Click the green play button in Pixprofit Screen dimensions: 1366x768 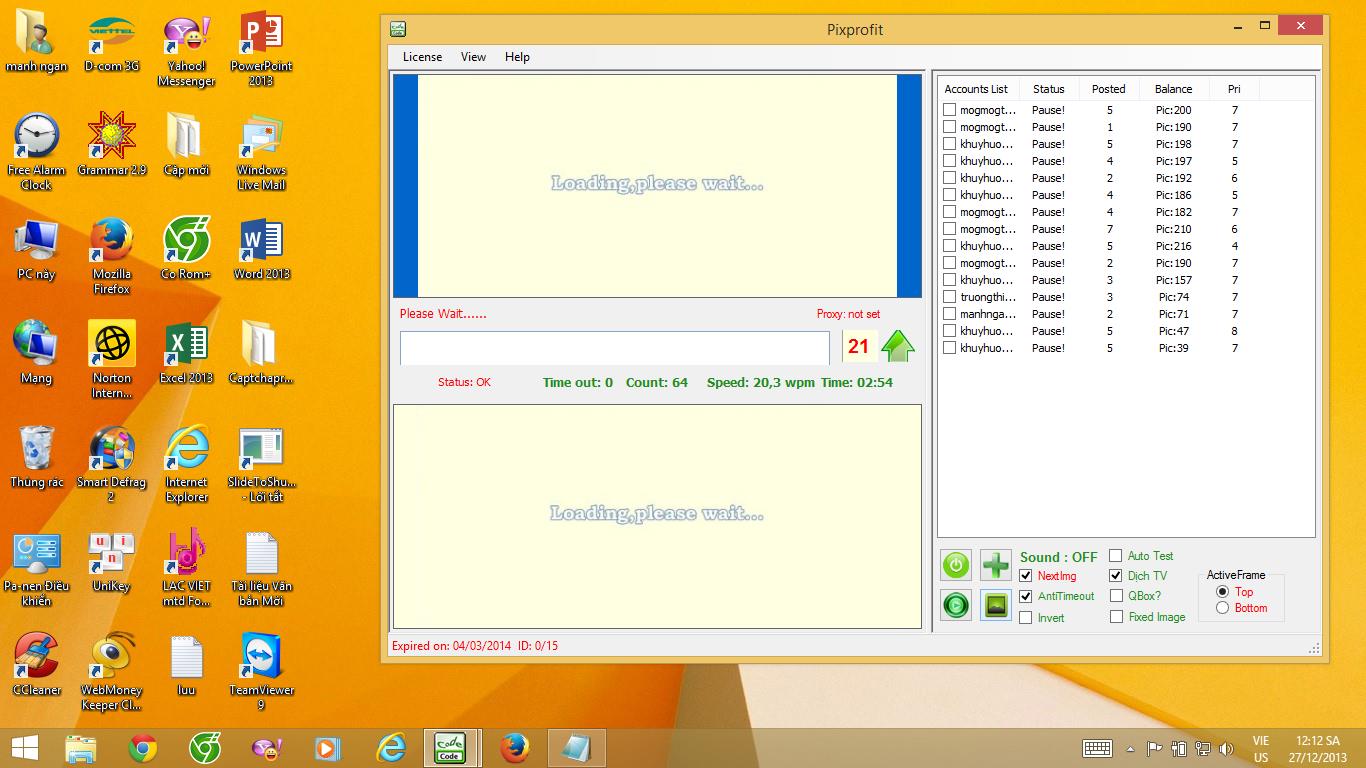click(956, 605)
